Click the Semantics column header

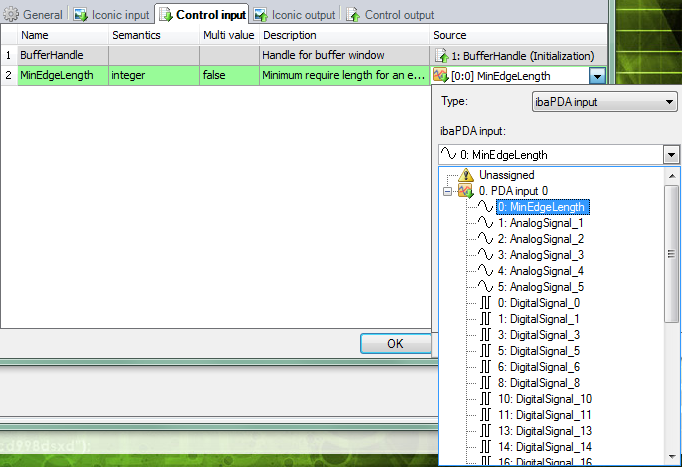point(154,35)
